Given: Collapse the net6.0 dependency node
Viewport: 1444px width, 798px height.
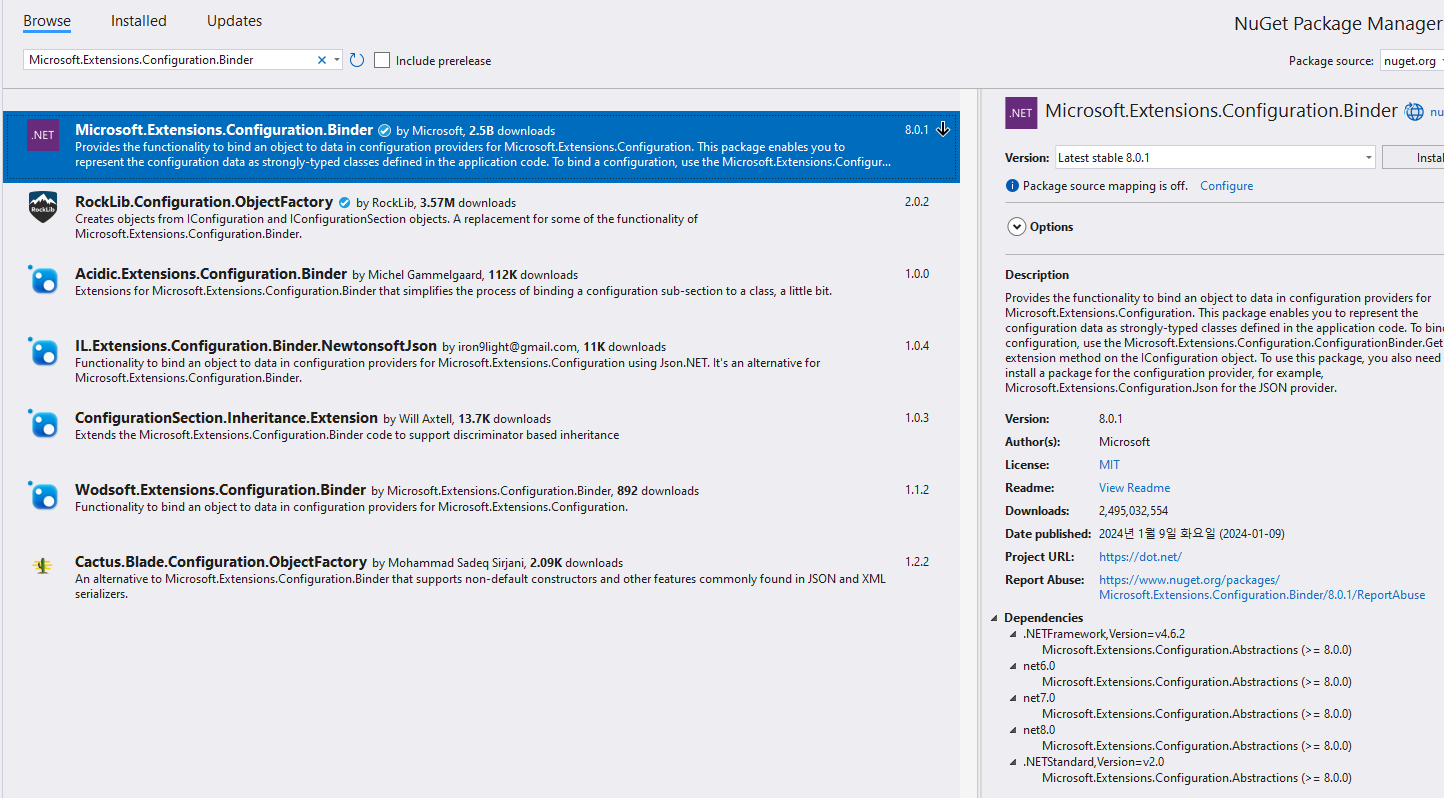Looking at the screenshot, I should point(1013,666).
